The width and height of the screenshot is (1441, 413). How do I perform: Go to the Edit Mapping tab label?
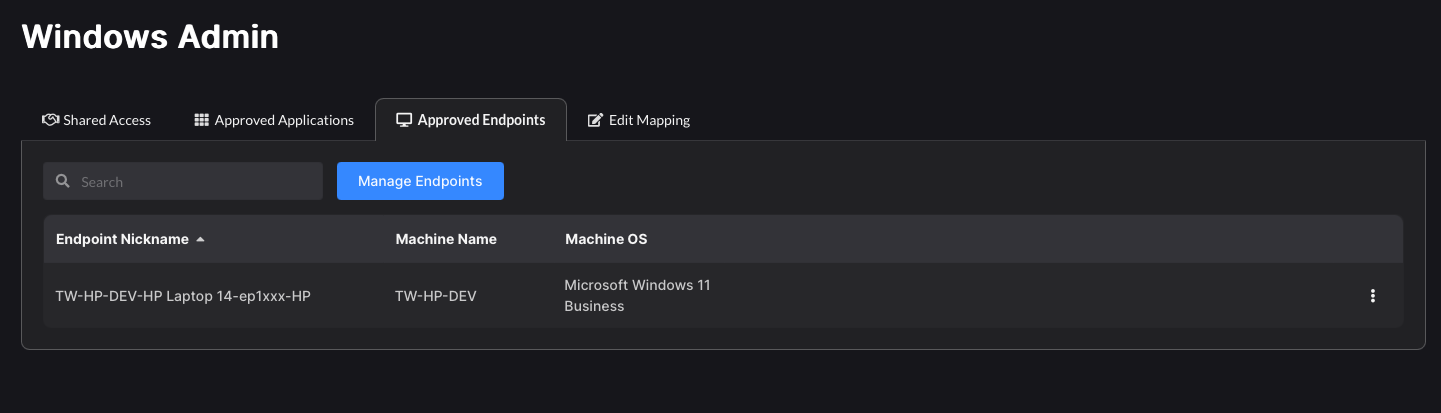click(650, 120)
